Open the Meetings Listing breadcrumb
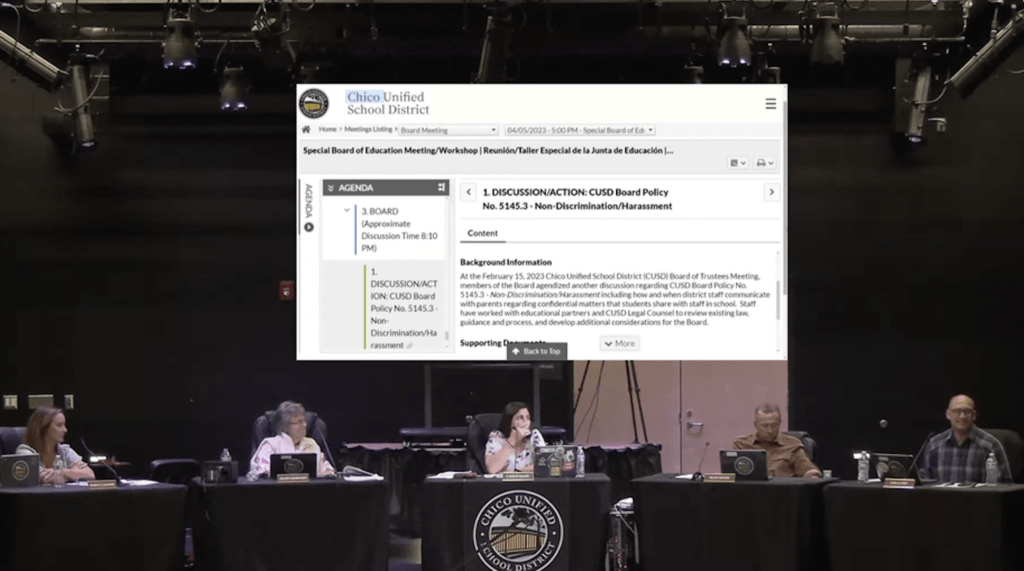Viewport: 1024px width, 571px height. point(369,130)
